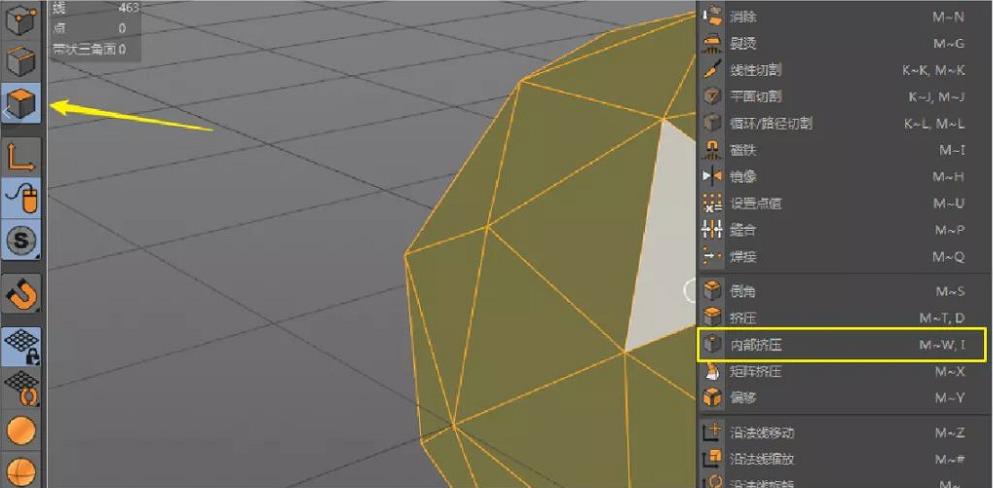Screen dimensions: 993x488
Task: Choose 沿法线移动 menu entry
Action: [x=842, y=433]
